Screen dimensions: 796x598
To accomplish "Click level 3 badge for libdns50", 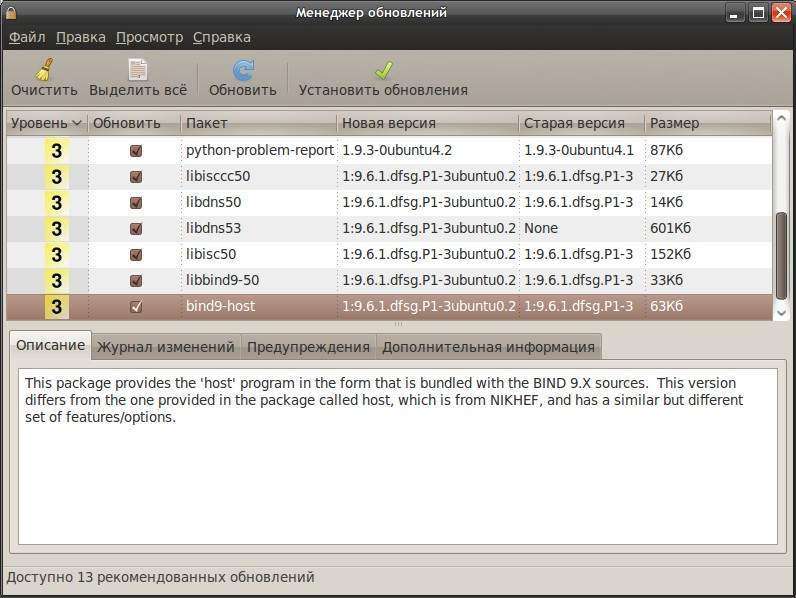I will (x=56, y=203).
